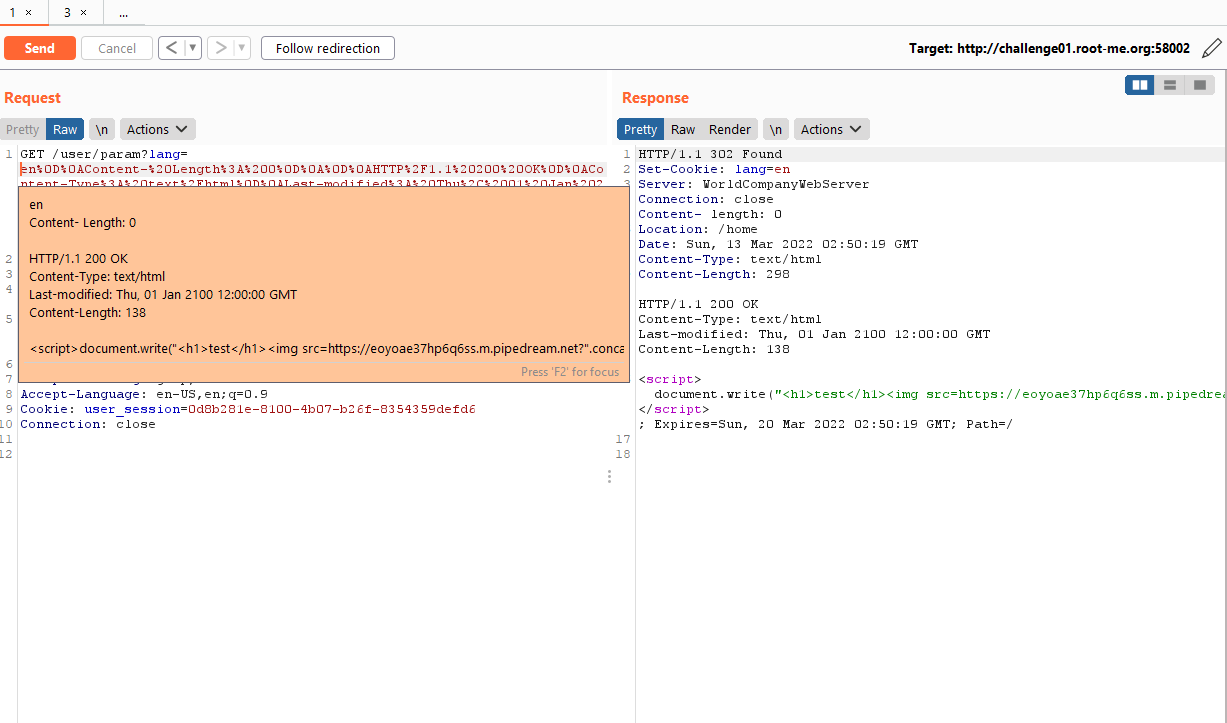1227x723 pixels.
Task: Select the Raw view in Request panel
Action: point(65,129)
